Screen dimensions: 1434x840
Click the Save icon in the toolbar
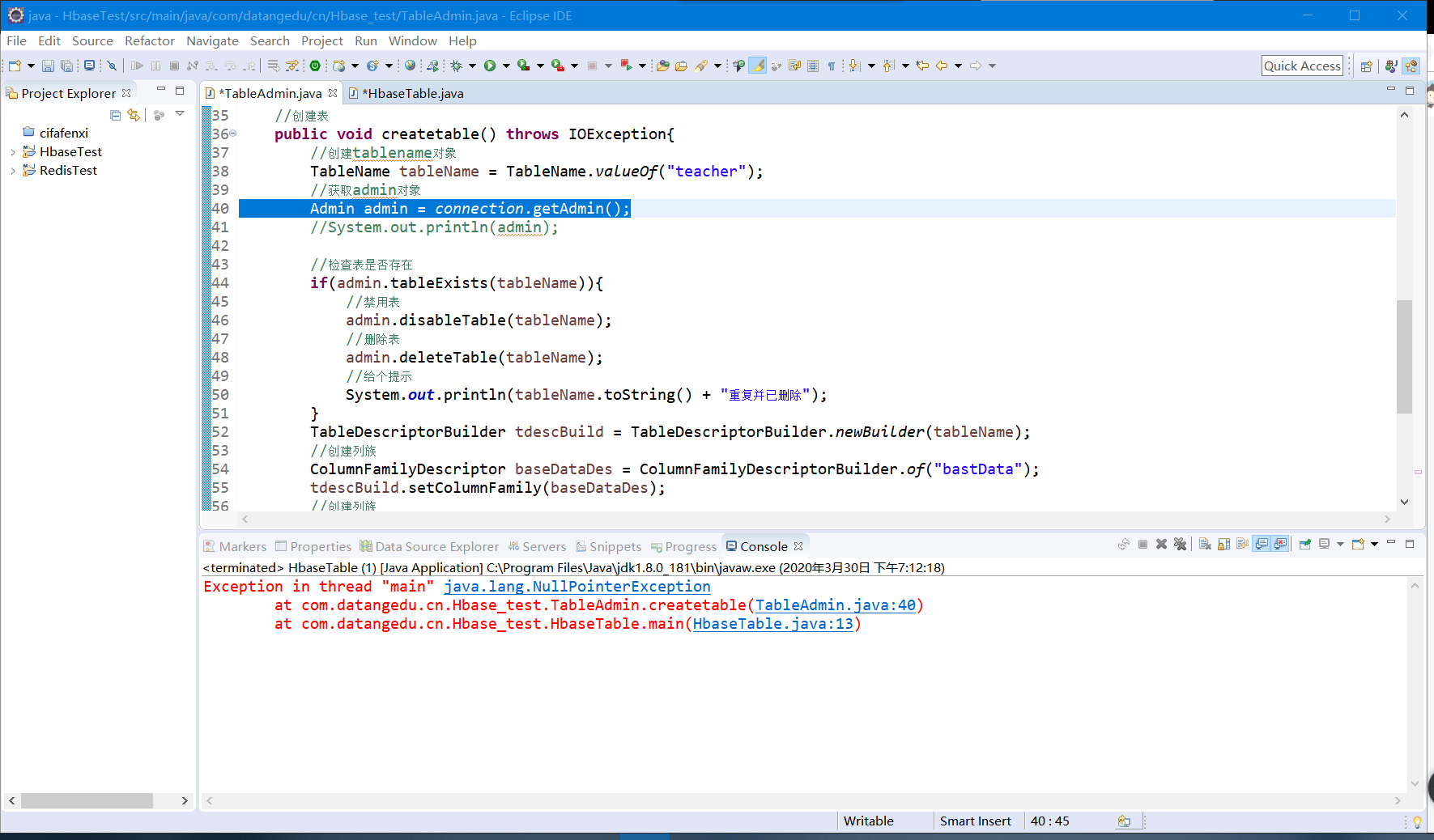tap(48, 66)
